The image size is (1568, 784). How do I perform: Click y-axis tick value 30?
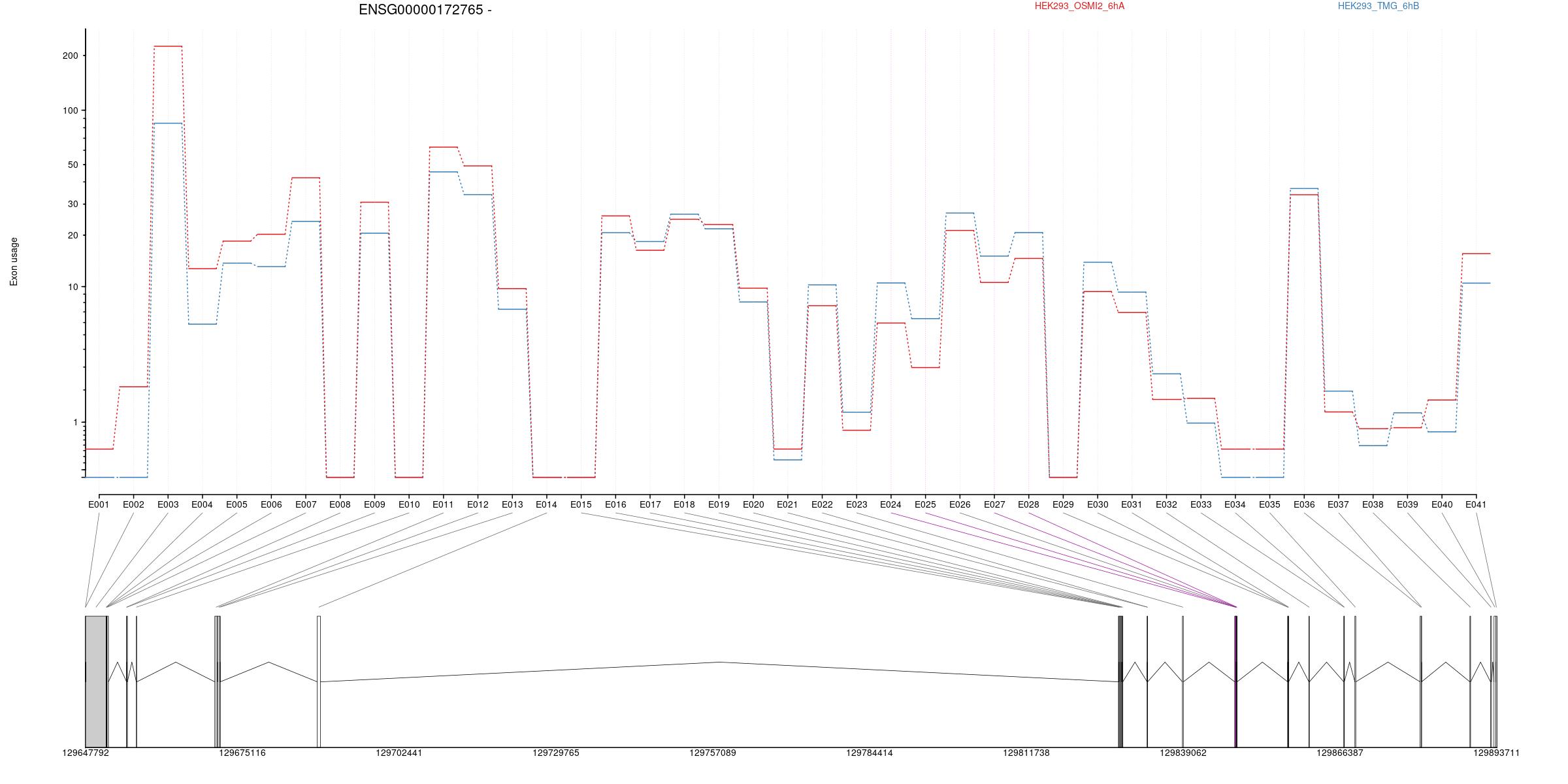[x=73, y=204]
